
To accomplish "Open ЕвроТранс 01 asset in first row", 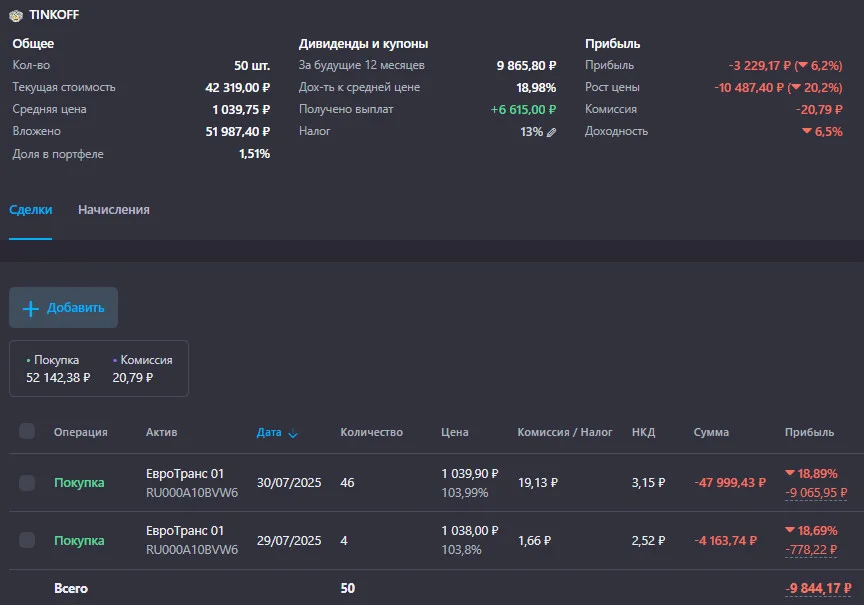I will (x=185, y=474).
